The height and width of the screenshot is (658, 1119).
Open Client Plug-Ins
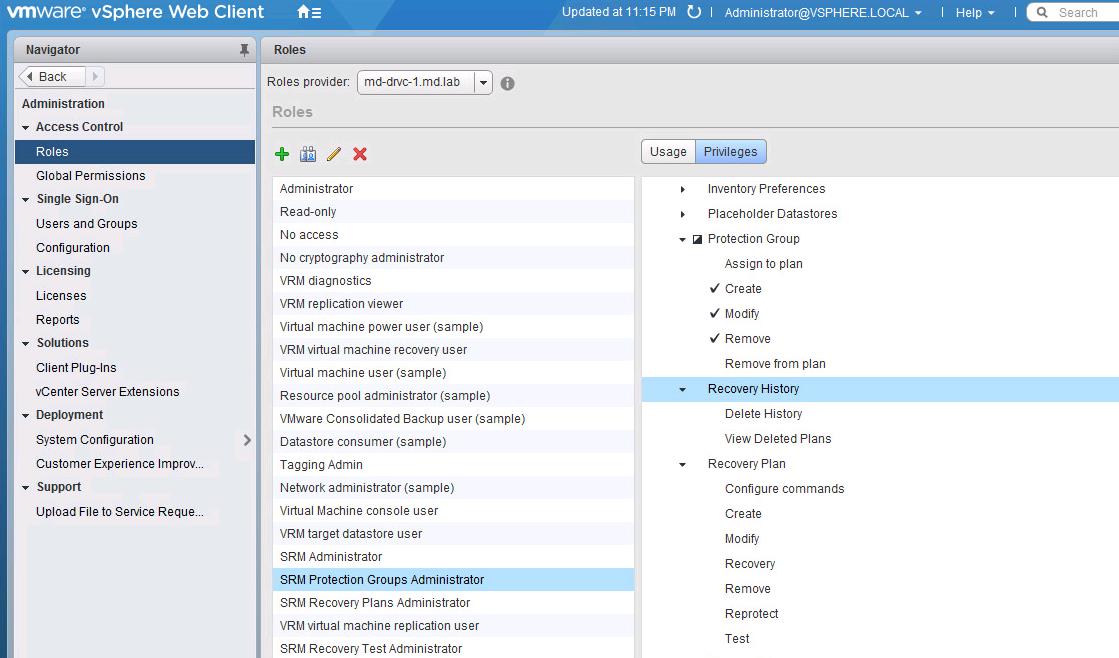point(76,368)
